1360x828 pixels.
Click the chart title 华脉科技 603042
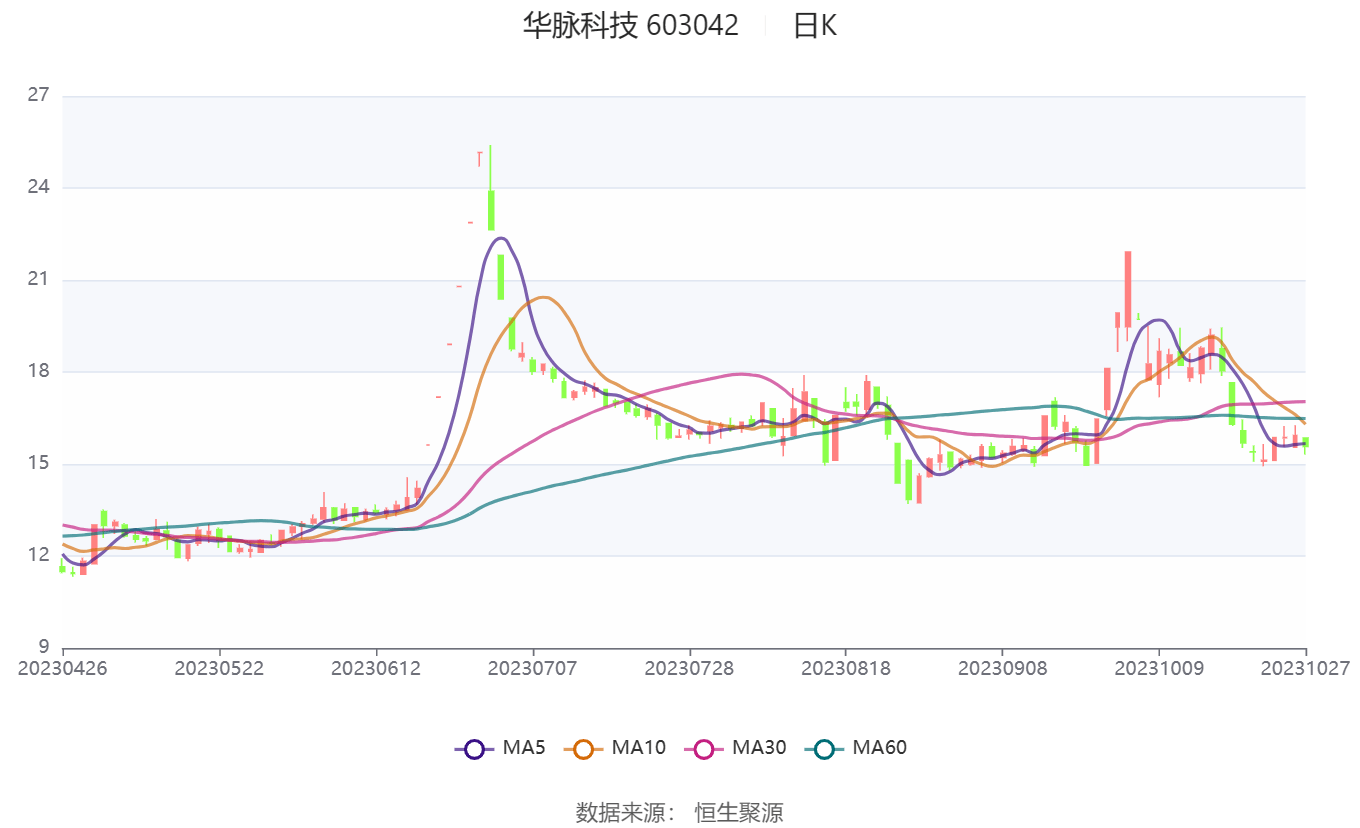pos(630,25)
